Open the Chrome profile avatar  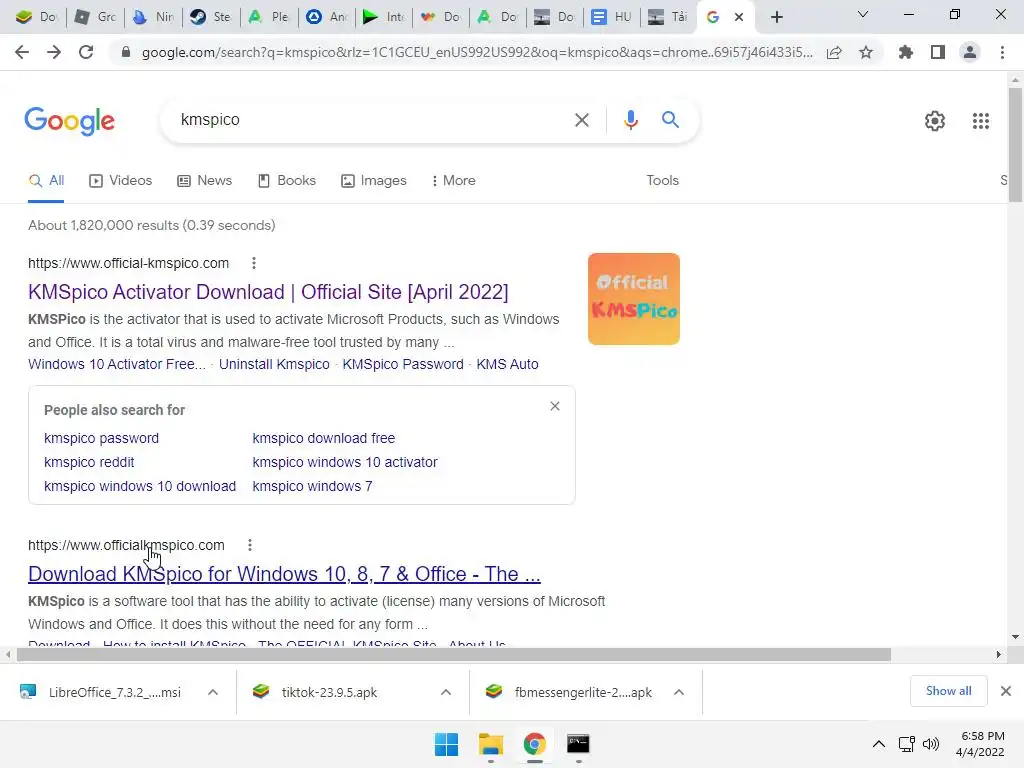pos(970,52)
